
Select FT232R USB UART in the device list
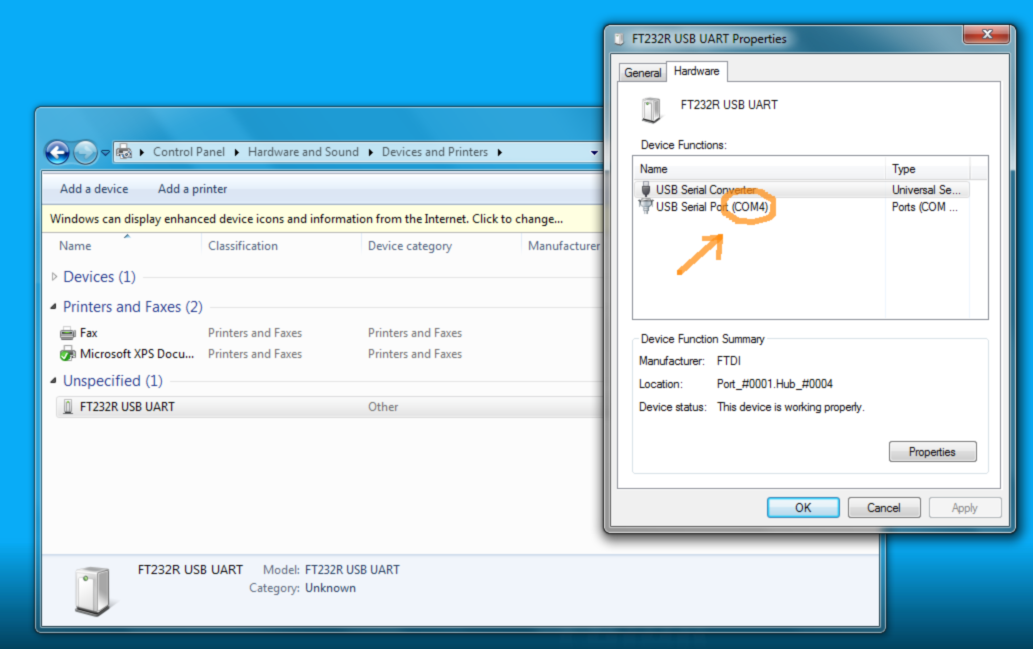coord(127,407)
